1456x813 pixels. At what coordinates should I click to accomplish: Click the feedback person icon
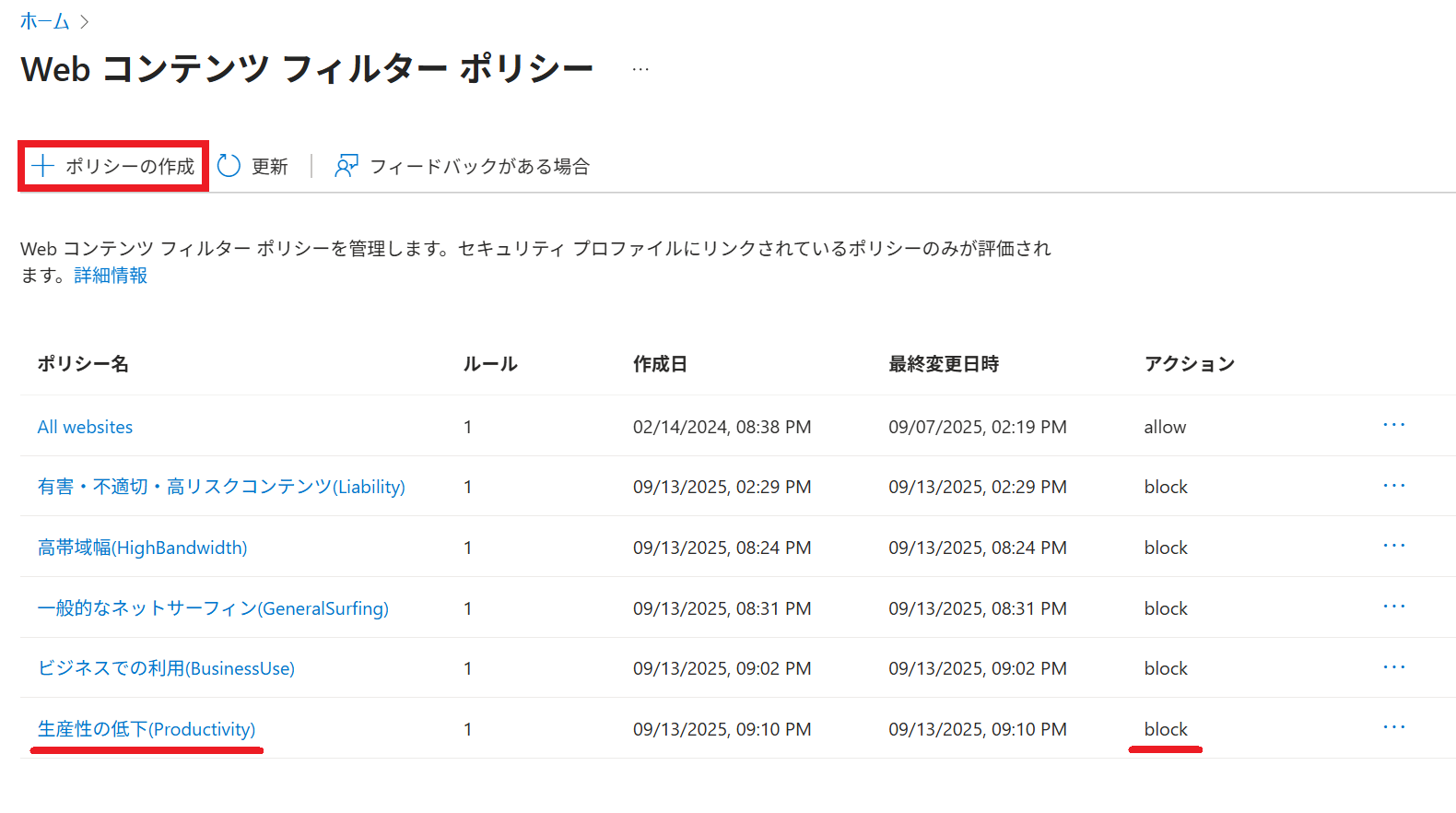click(x=346, y=166)
